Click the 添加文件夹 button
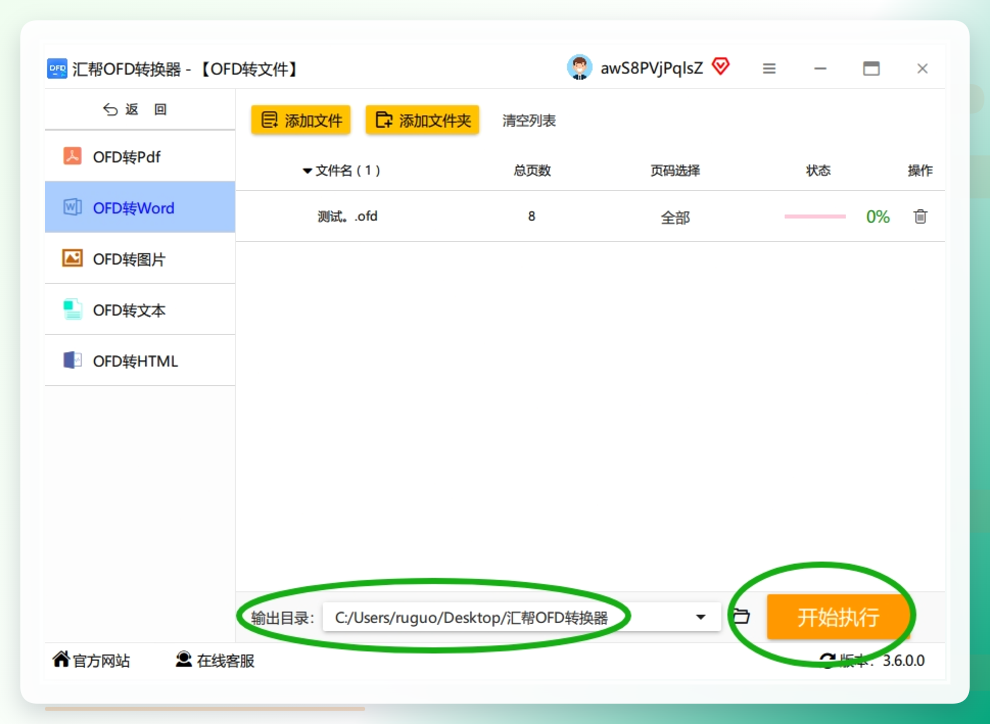 (x=422, y=120)
